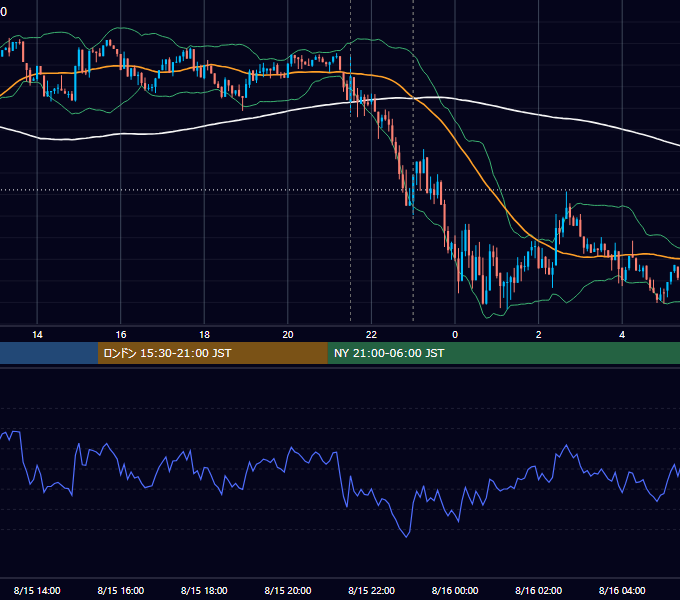Image resolution: width=680 pixels, height=600 pixels.
Task: Select the ロンドン 15:30-21:00 JST session bar
Action: tap(212, 353)
